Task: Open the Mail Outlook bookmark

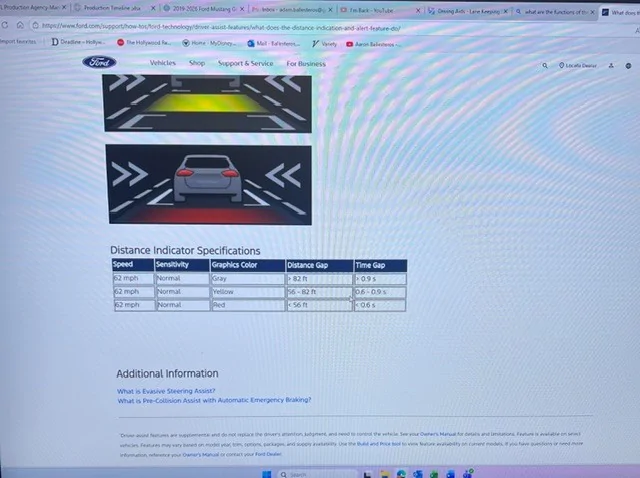Action: 273,43
